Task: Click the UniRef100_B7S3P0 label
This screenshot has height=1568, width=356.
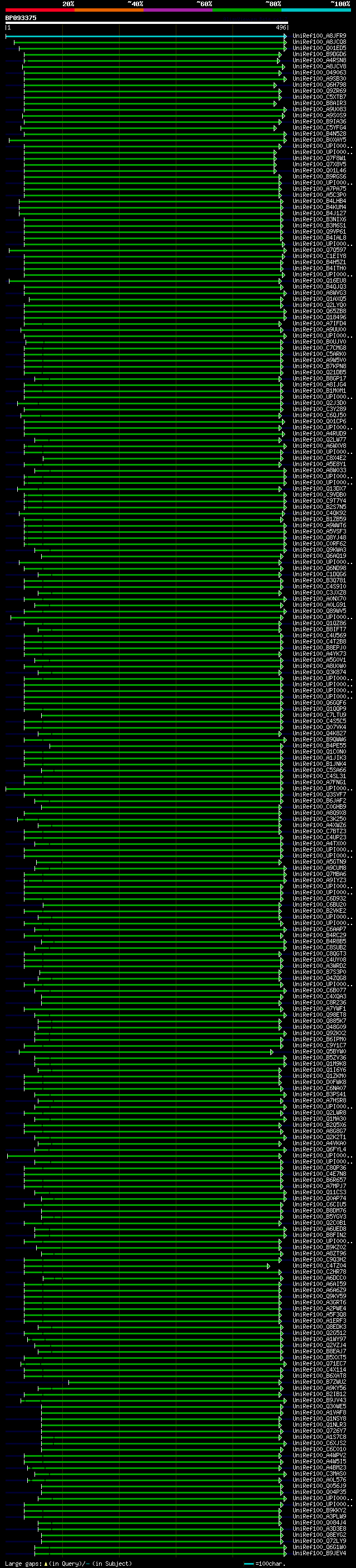Action: click(319, 972)
